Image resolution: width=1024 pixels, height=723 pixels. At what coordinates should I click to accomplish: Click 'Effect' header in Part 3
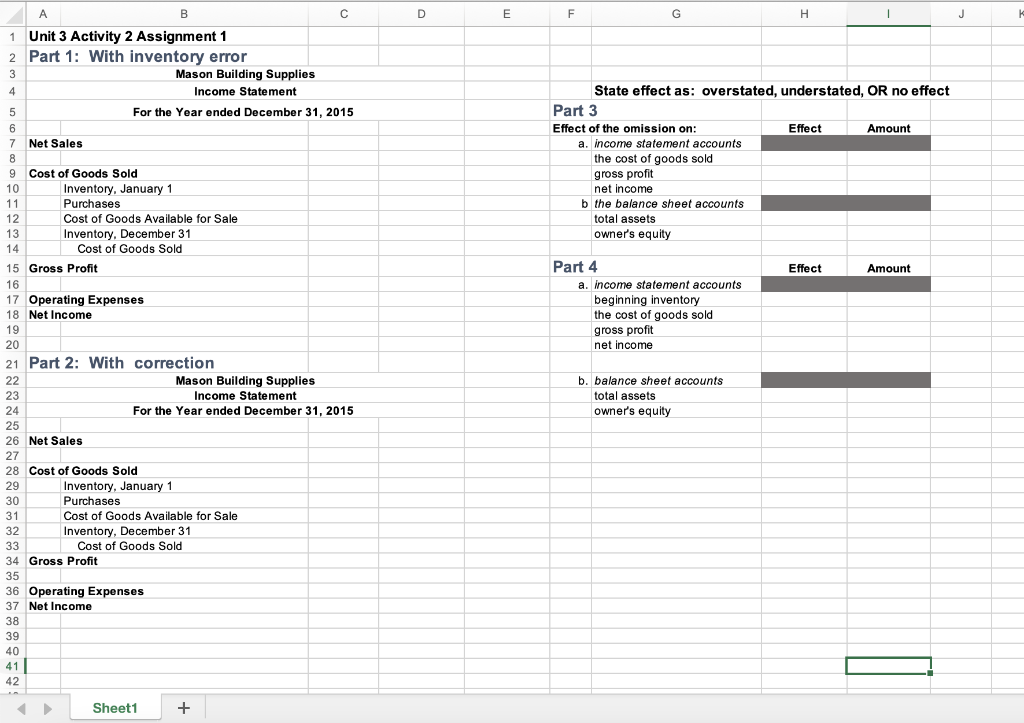pos(805,129)
